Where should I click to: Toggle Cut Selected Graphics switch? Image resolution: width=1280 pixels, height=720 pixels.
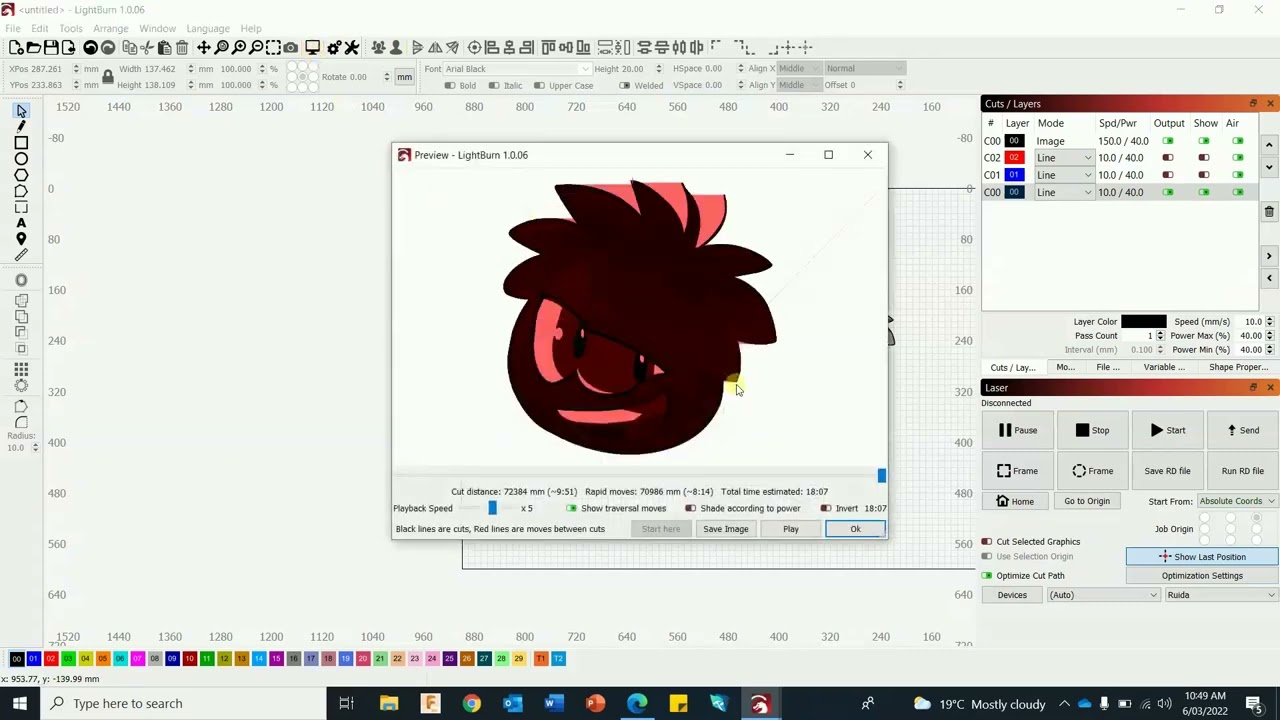[x=987, y=542]
